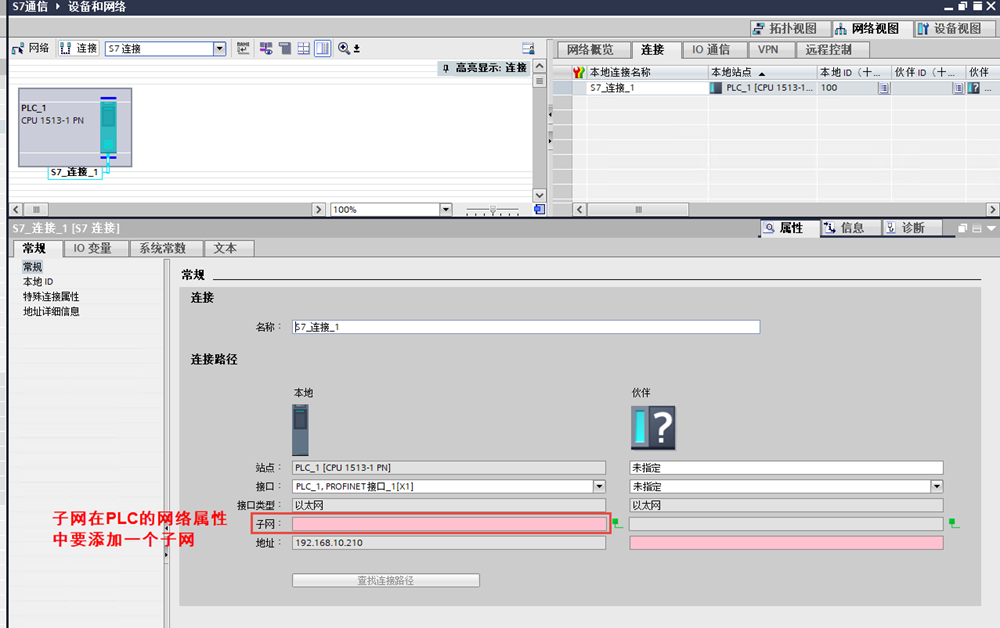Select 特殊连接属性 in the left navigation
This screenshot has height=628, width=1000.
(51, 297)
